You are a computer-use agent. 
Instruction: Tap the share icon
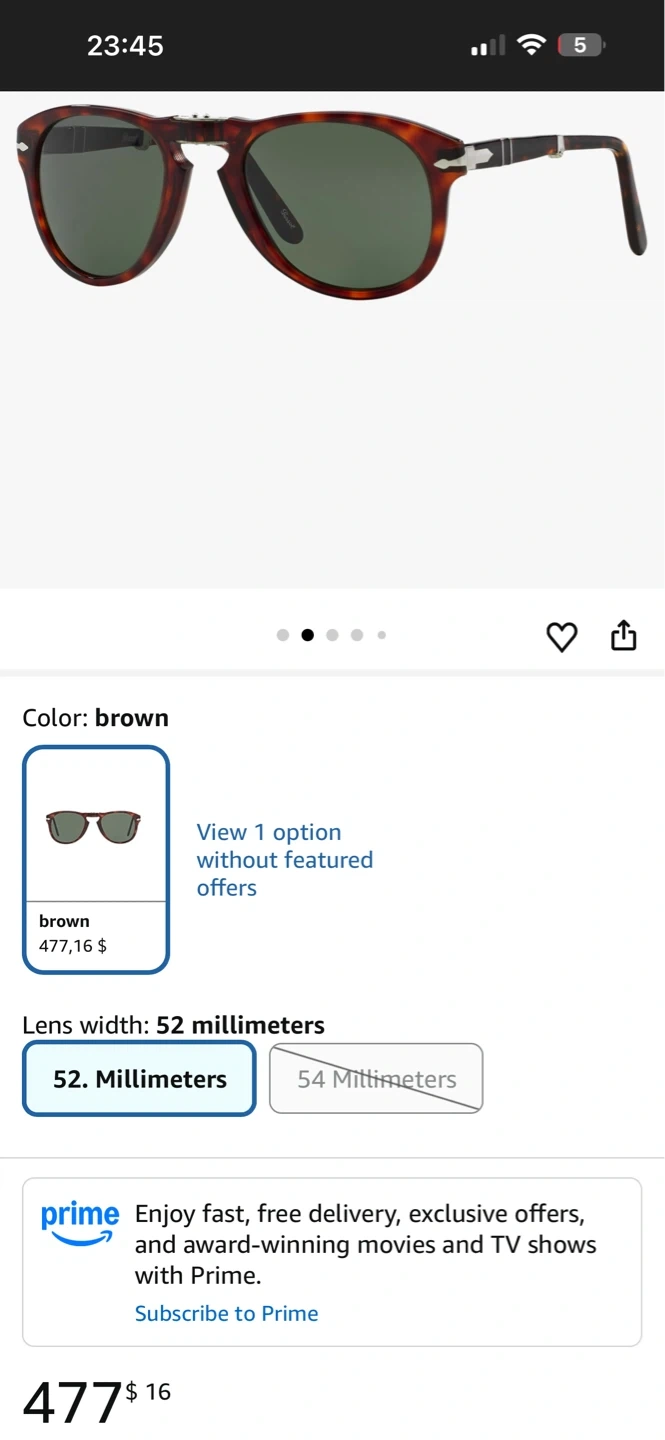(623, 635)
